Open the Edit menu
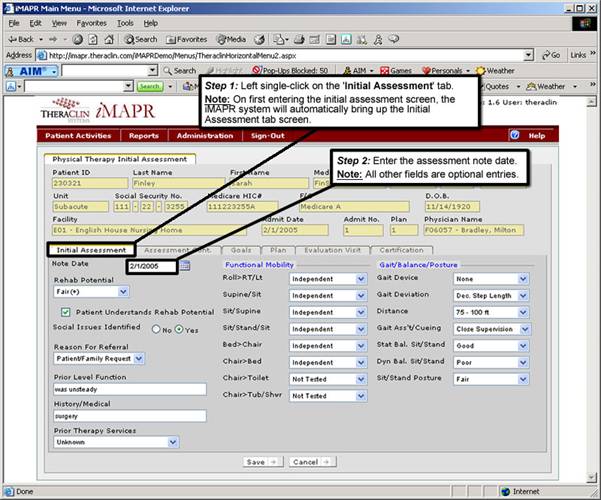The height and width of the screenshot is (500, 601). coord(36,23)
